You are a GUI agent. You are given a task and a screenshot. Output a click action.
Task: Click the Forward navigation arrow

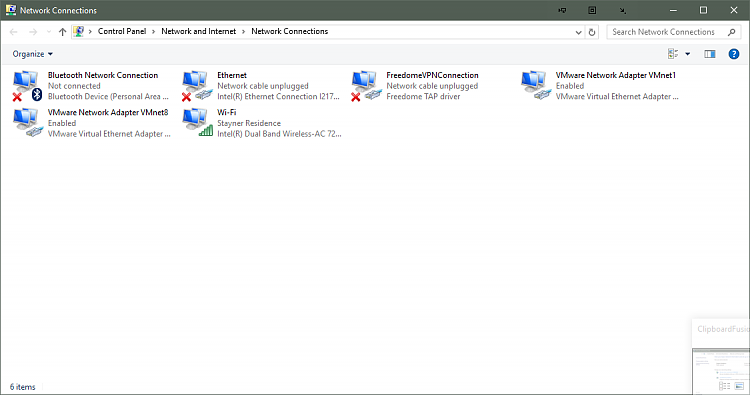(33, 32)
